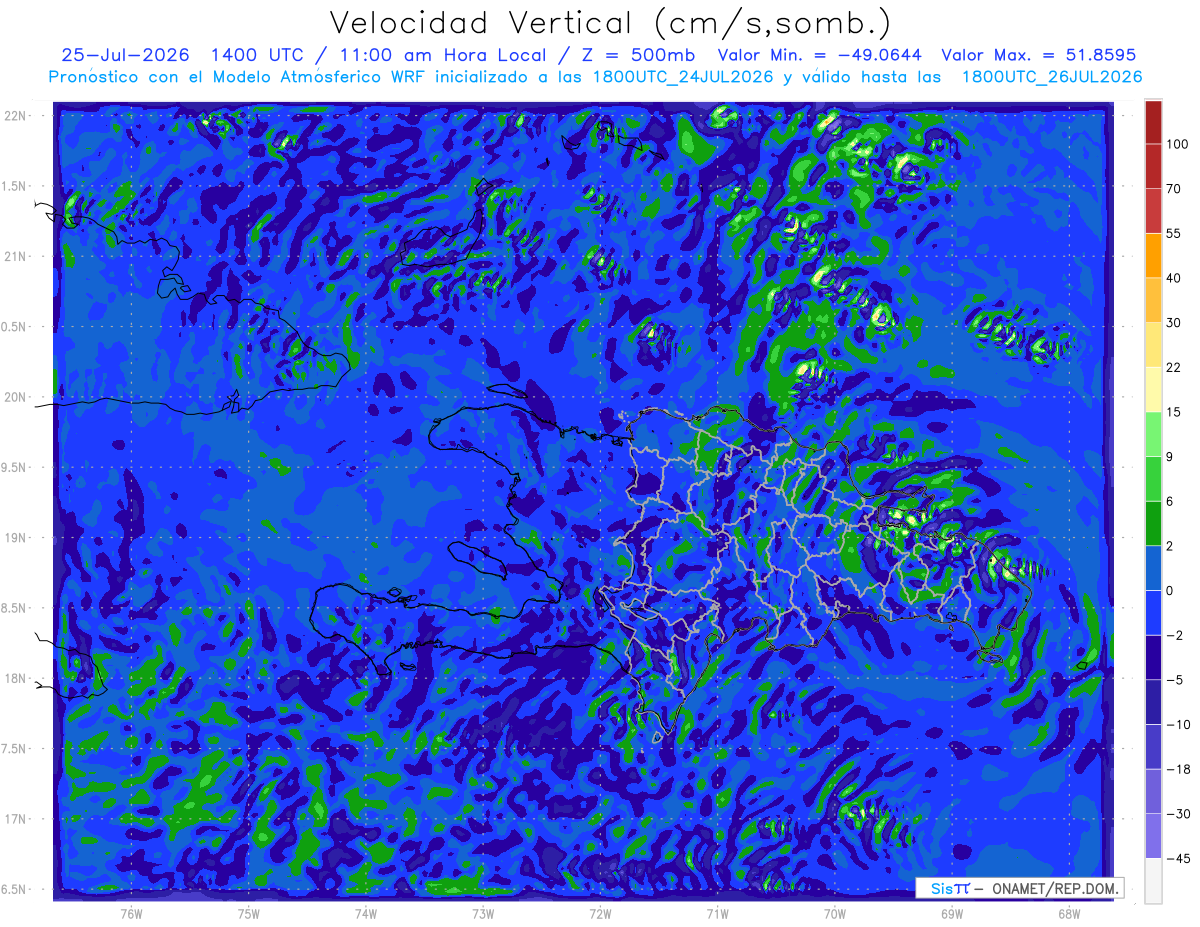Image resolution: width=1200 pixels, height=927 pixels.
Task: Click the '19N' latitude label
Action: [17, 538]
